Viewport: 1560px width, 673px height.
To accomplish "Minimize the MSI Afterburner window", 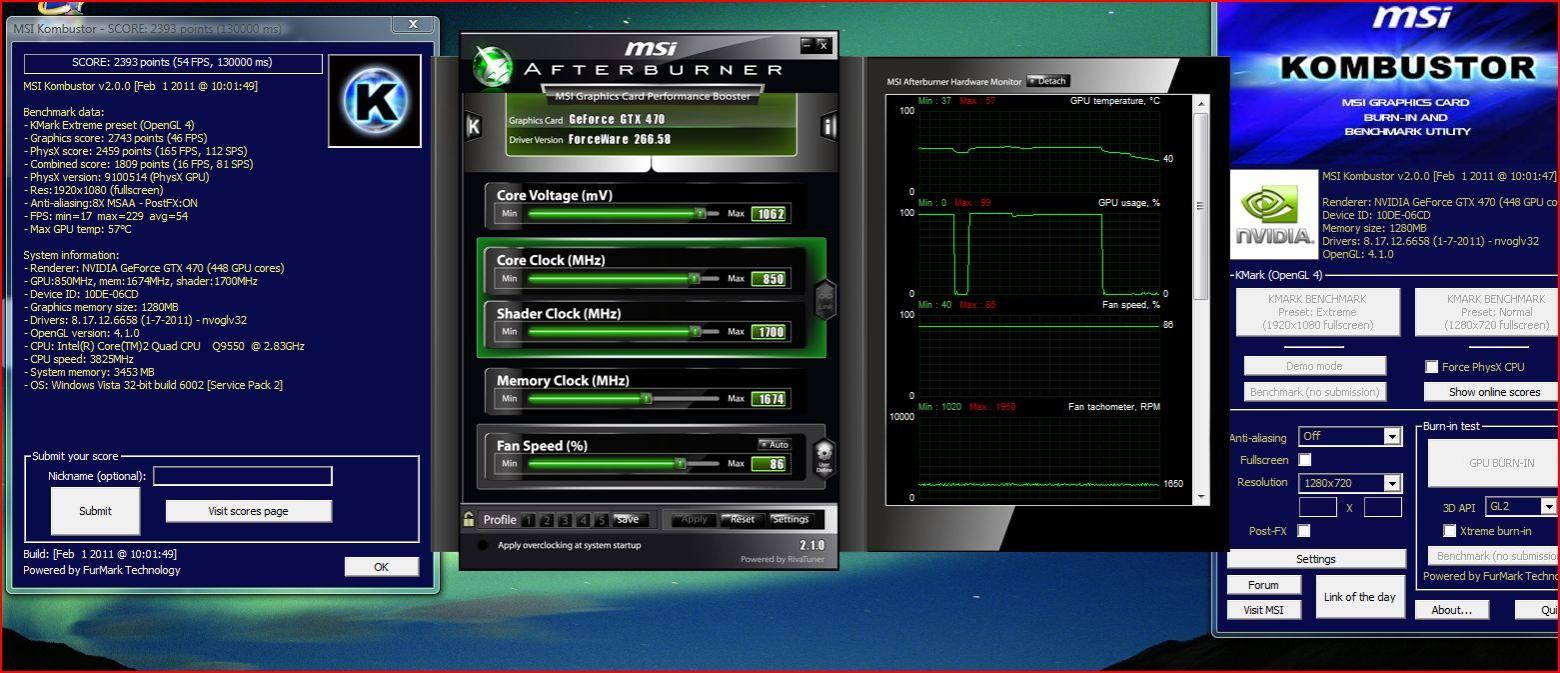I will 807,45.
